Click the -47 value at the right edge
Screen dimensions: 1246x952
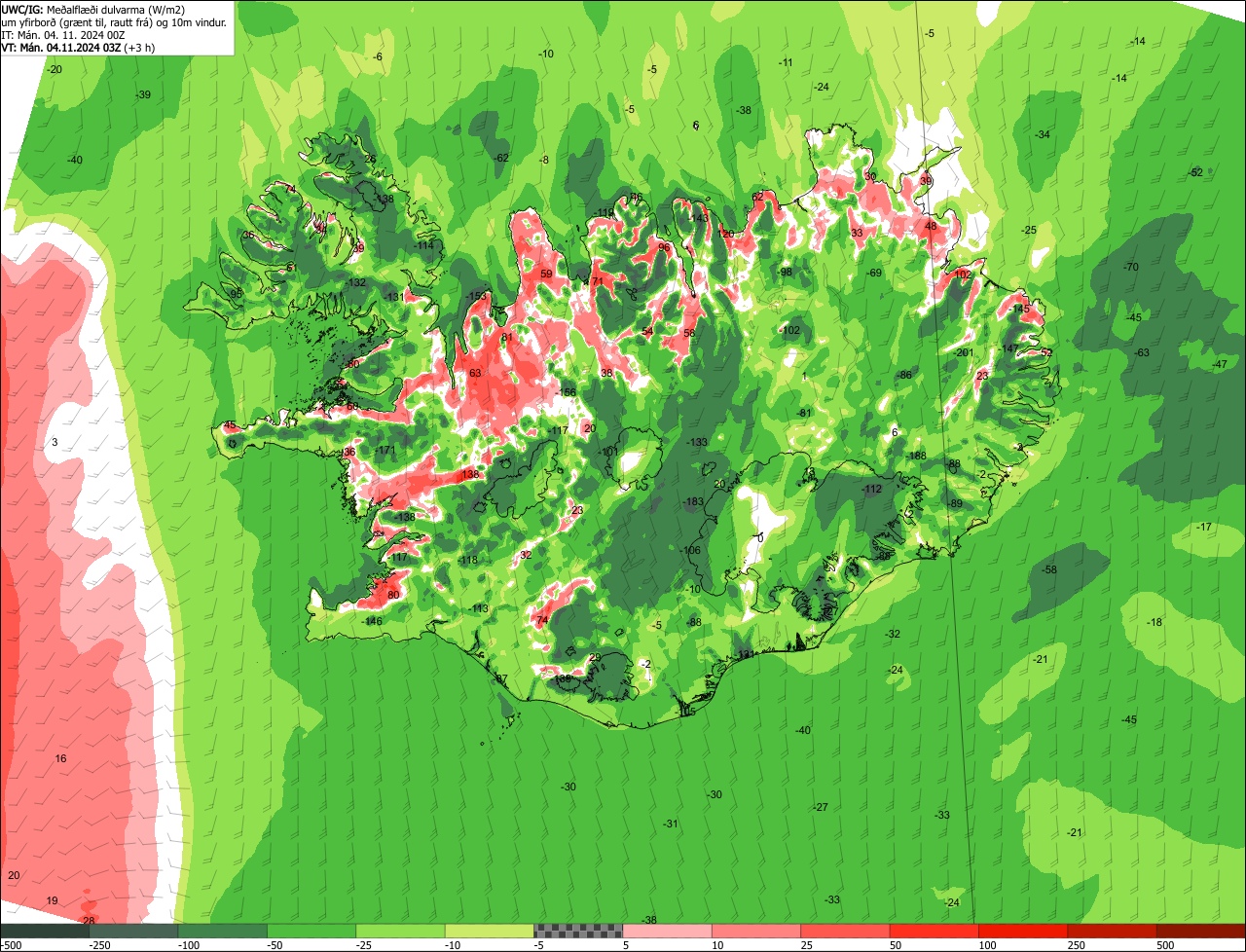coord(1220,364)
